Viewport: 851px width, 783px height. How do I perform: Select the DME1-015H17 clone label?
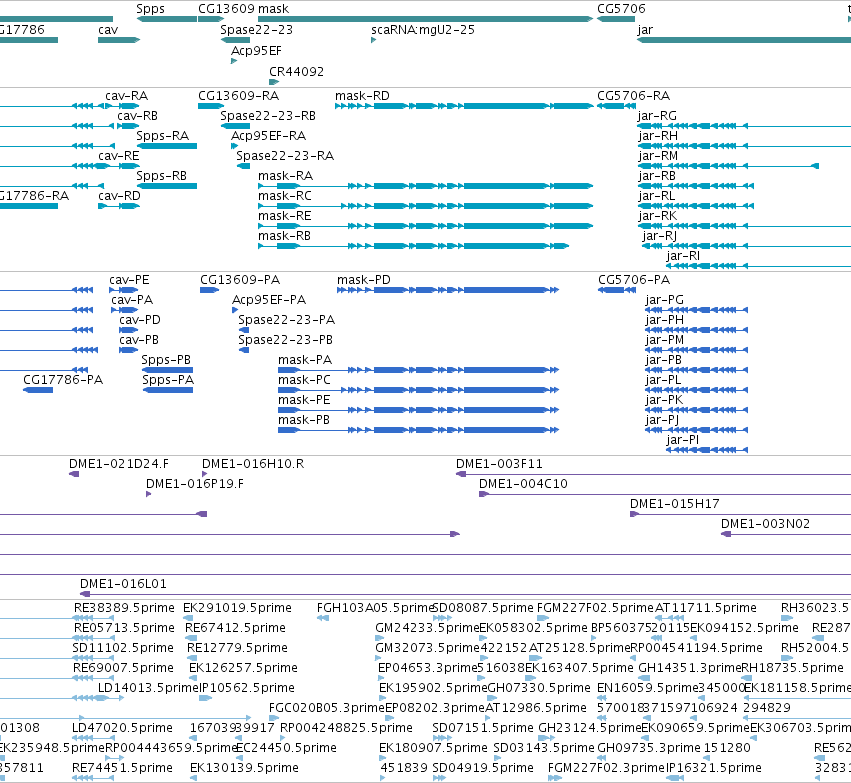(x=674, y=504)
